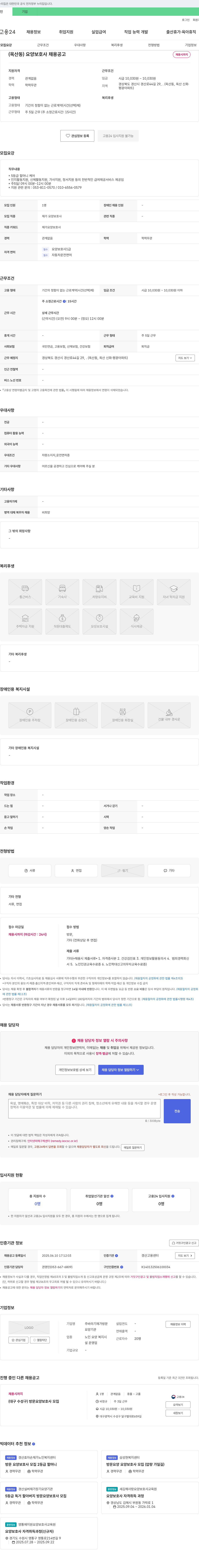Click the 고용24 입사지원 불가능 button

118,136
